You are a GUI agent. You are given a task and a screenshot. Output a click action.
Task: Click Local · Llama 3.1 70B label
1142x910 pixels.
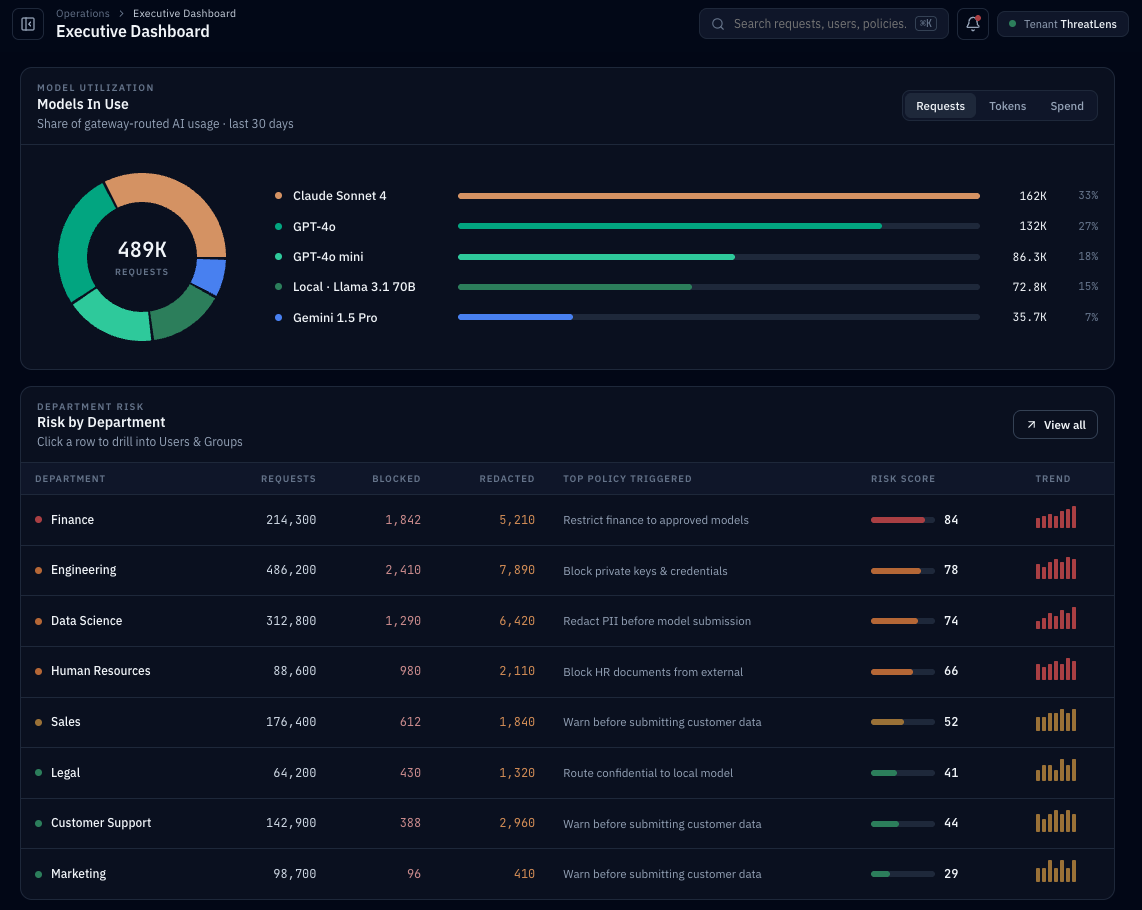354,286
